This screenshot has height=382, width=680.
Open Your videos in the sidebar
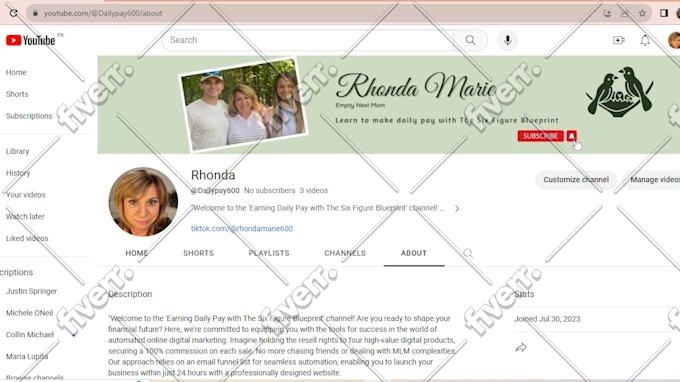[x=25, y=195]
